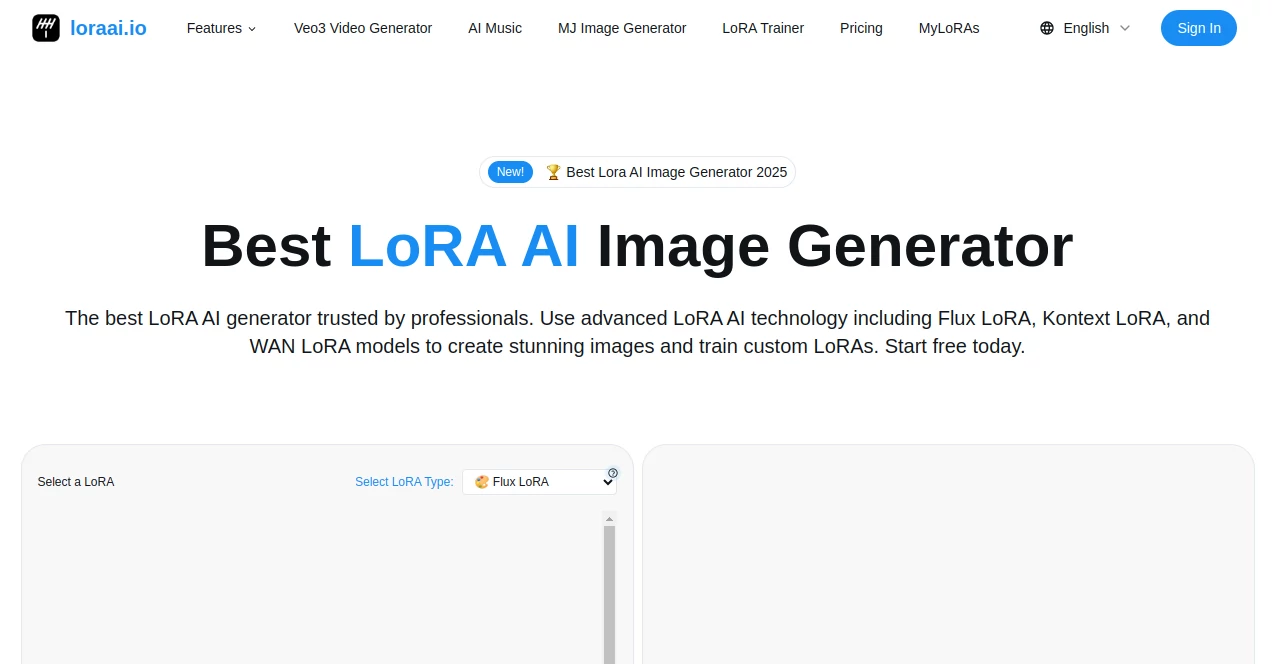
Task: Click the Sign In button
Action: tap(1199, 28)
